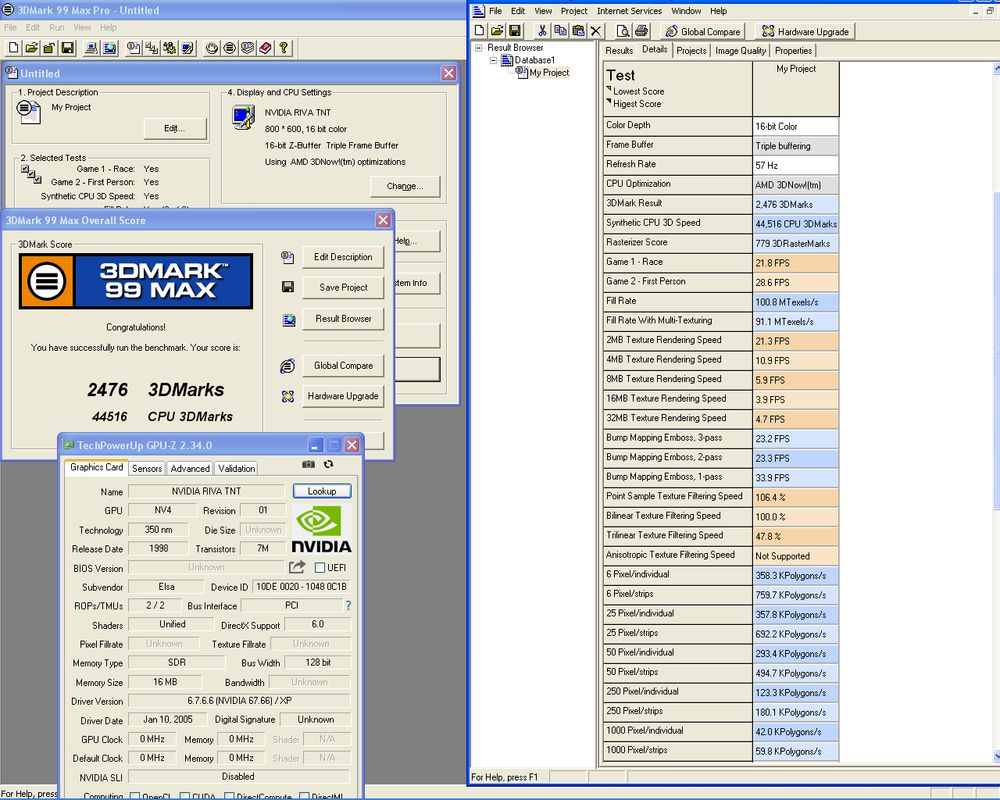The width and height of the screenshot is (1000, 800).
Task: Switch to the Image Quality tab
Action: [x=740, y=50]
